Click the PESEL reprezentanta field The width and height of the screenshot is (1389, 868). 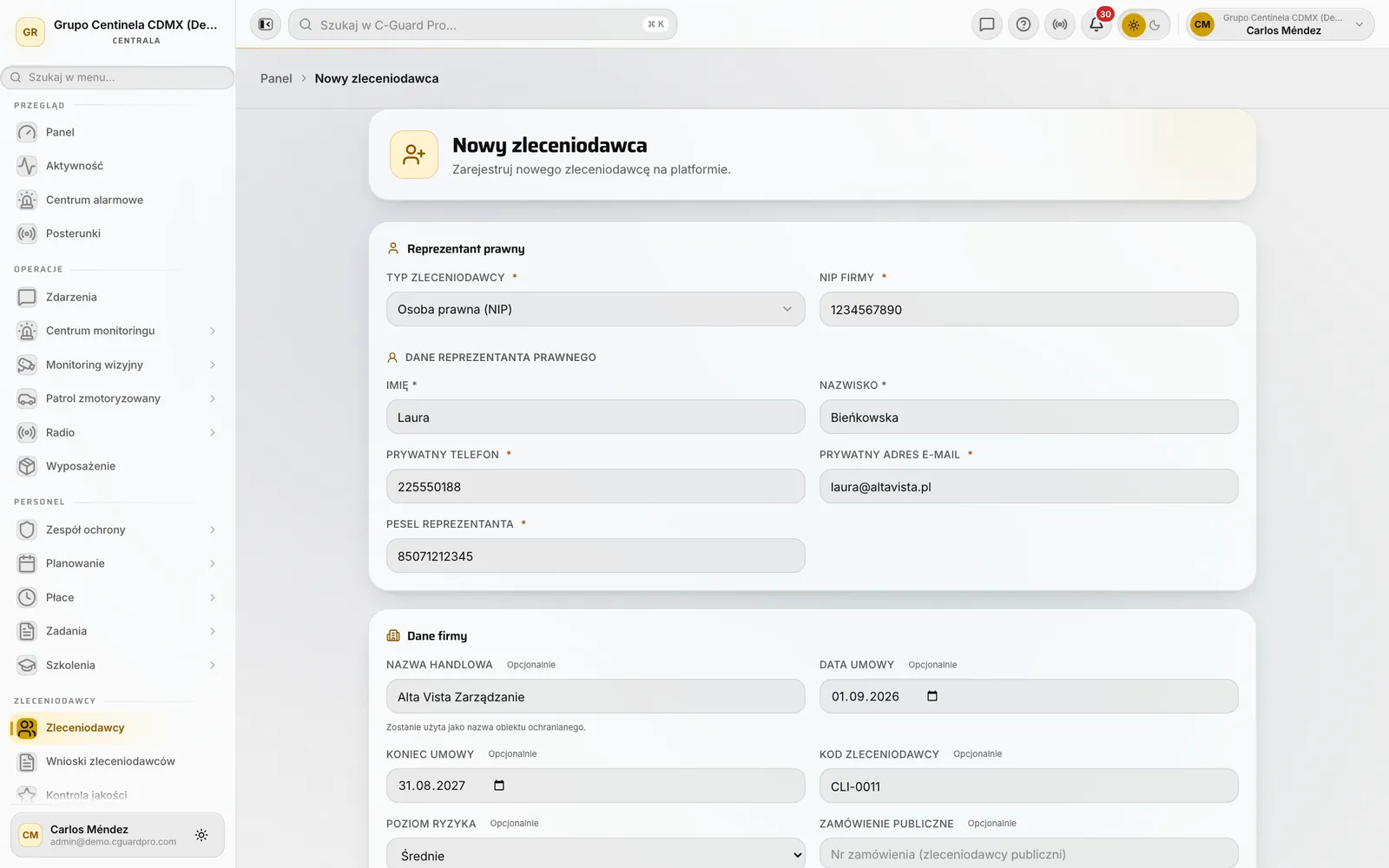coord(596,556)
